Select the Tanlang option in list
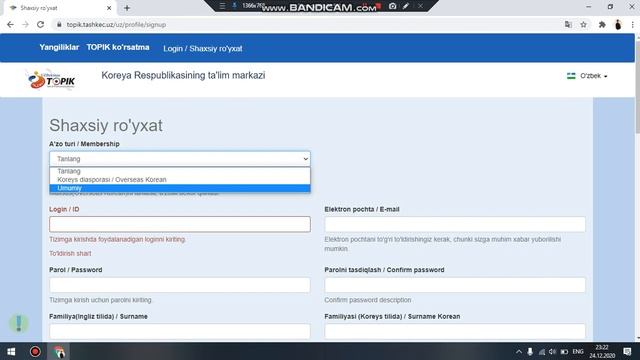The height and width of the screenshot is (360, 640). [x=180, y=171]
